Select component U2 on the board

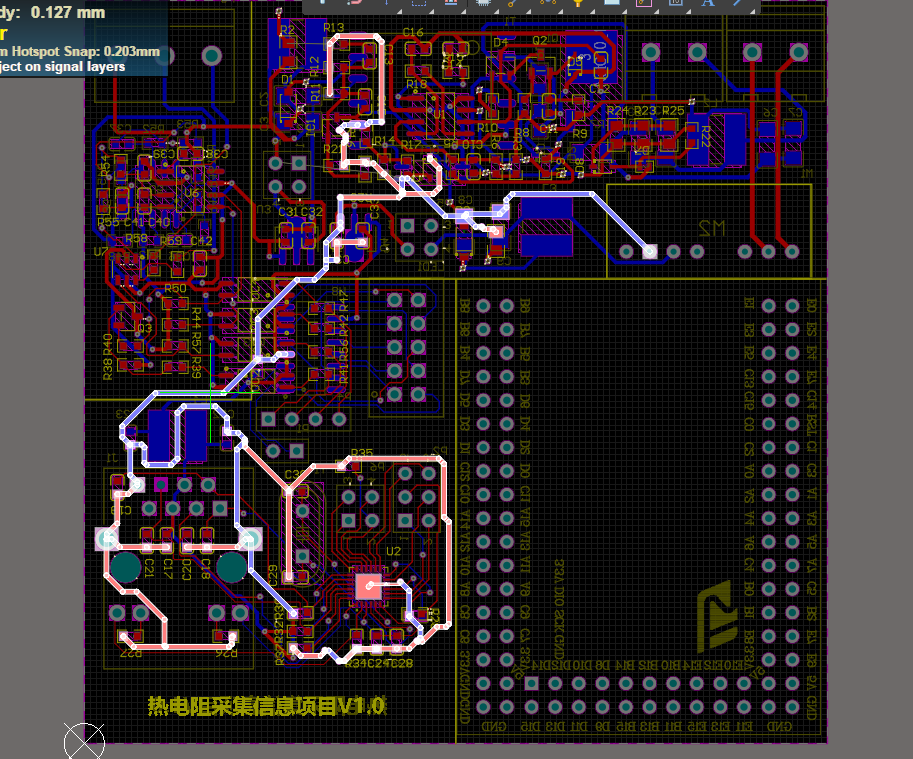368,586
